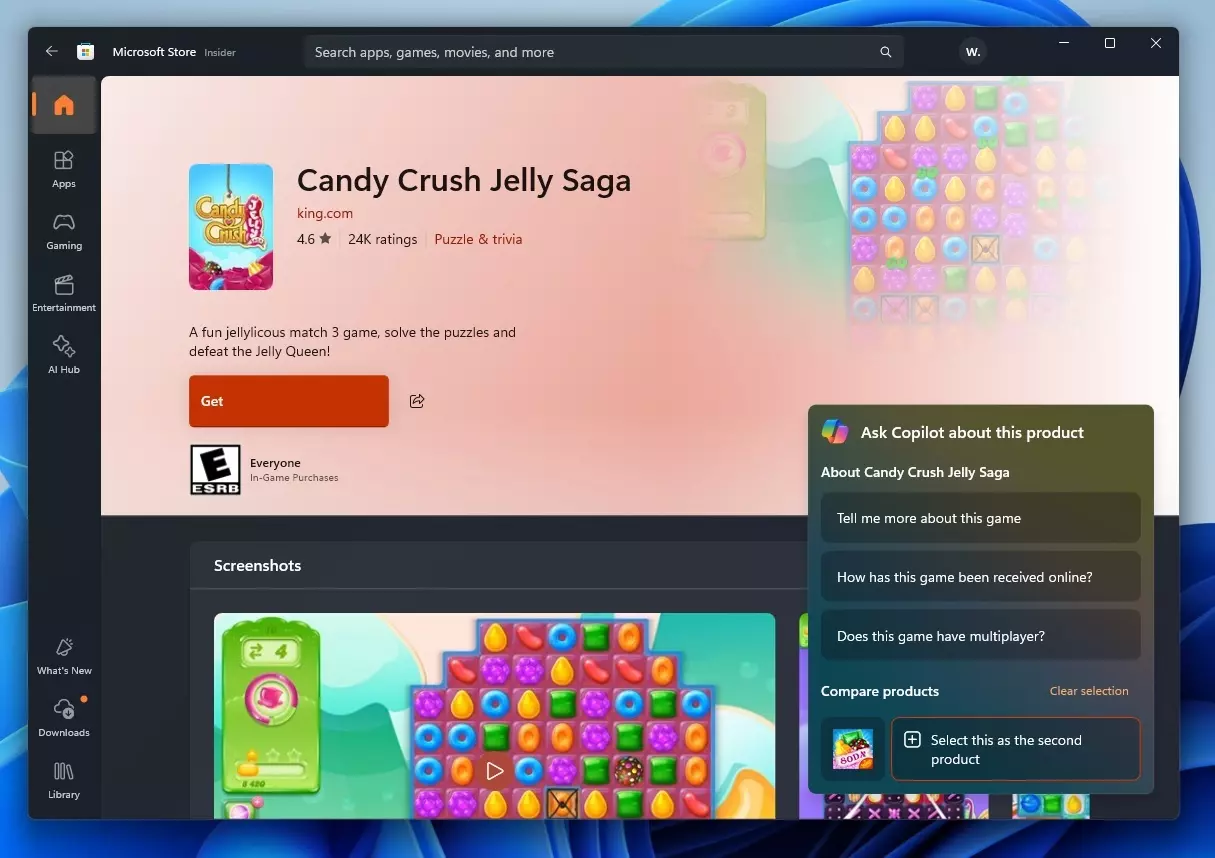
Task: Click the Candy Crush Soda product icon
Action: 853,749
